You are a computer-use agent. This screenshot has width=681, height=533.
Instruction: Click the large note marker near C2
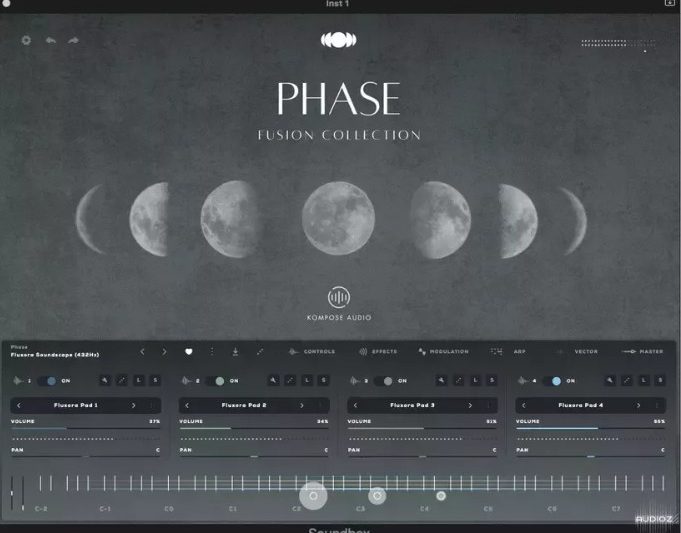pos(313,496)
